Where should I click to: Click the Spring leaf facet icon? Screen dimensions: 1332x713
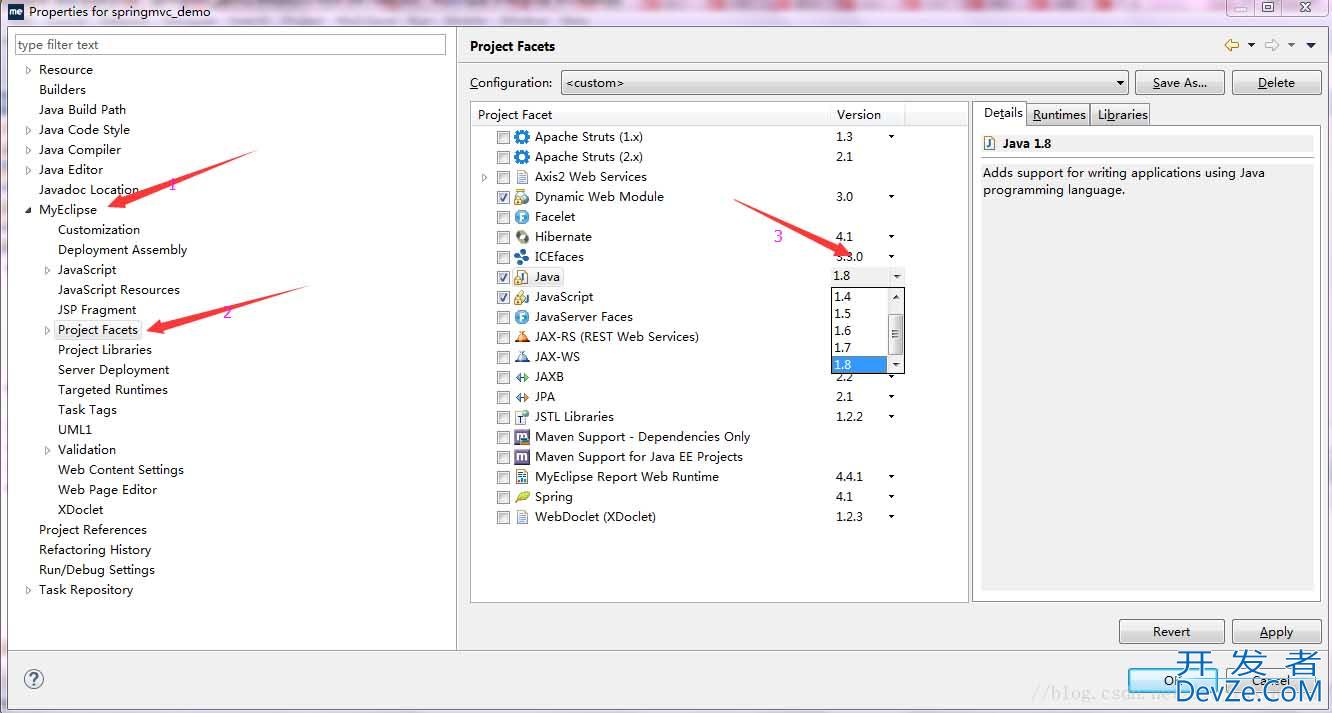(x=521, y=497)
